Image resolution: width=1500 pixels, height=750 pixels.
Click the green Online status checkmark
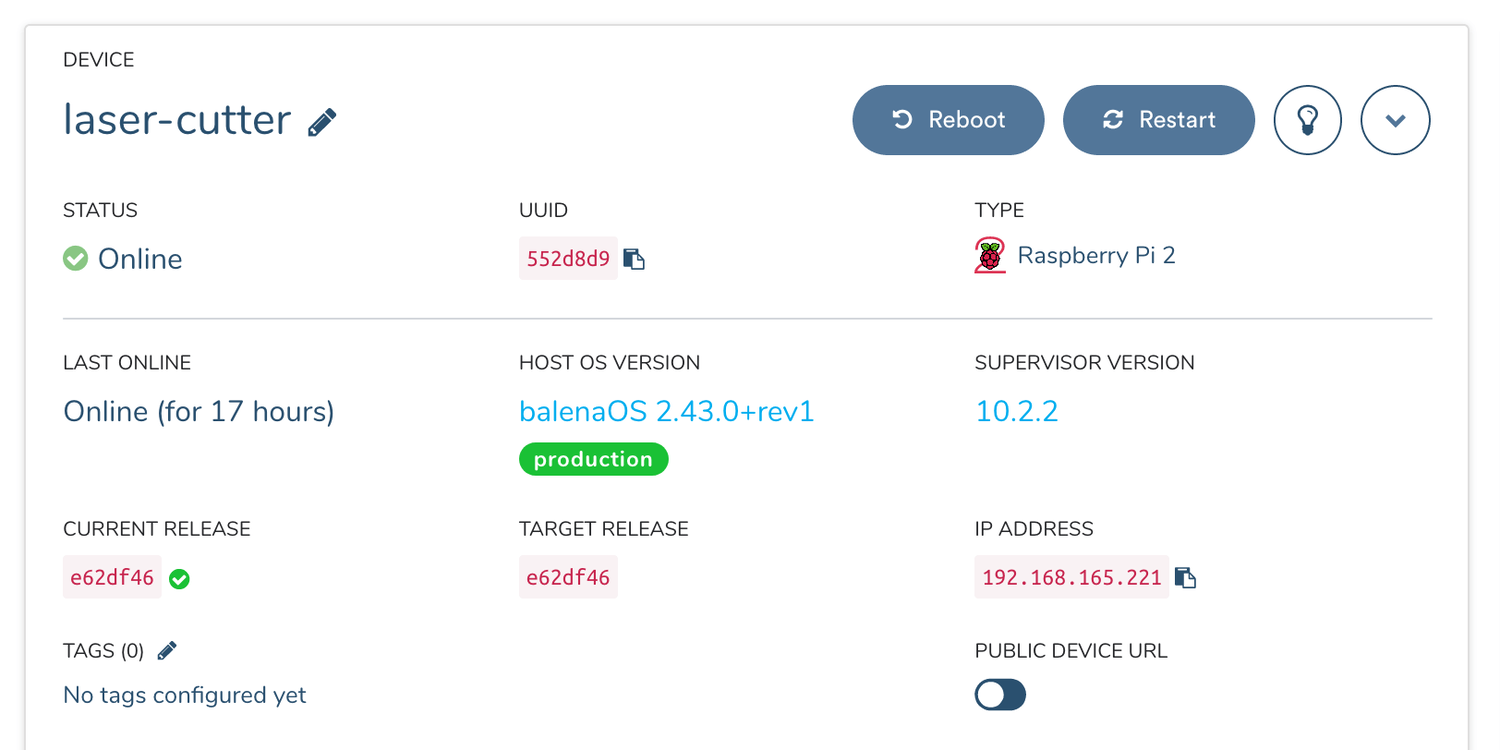(x=75, y=259)
